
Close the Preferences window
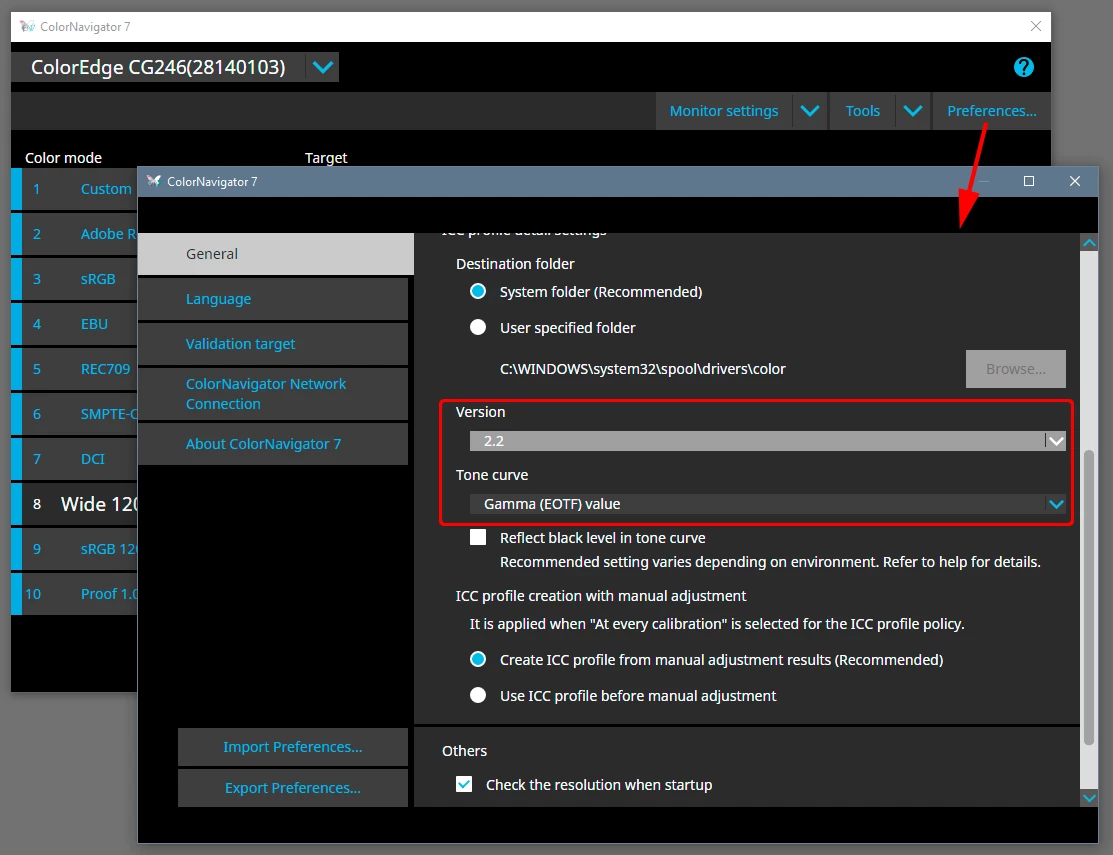[x=1075, y=181]
